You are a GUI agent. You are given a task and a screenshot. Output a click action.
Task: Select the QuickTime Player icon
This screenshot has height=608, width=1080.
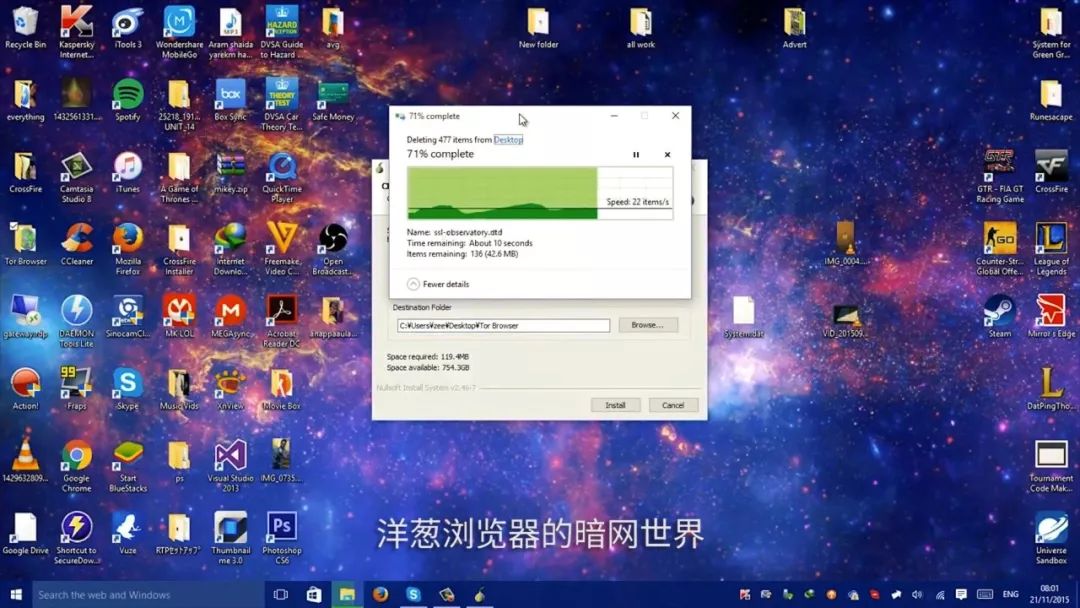point(282,178)
